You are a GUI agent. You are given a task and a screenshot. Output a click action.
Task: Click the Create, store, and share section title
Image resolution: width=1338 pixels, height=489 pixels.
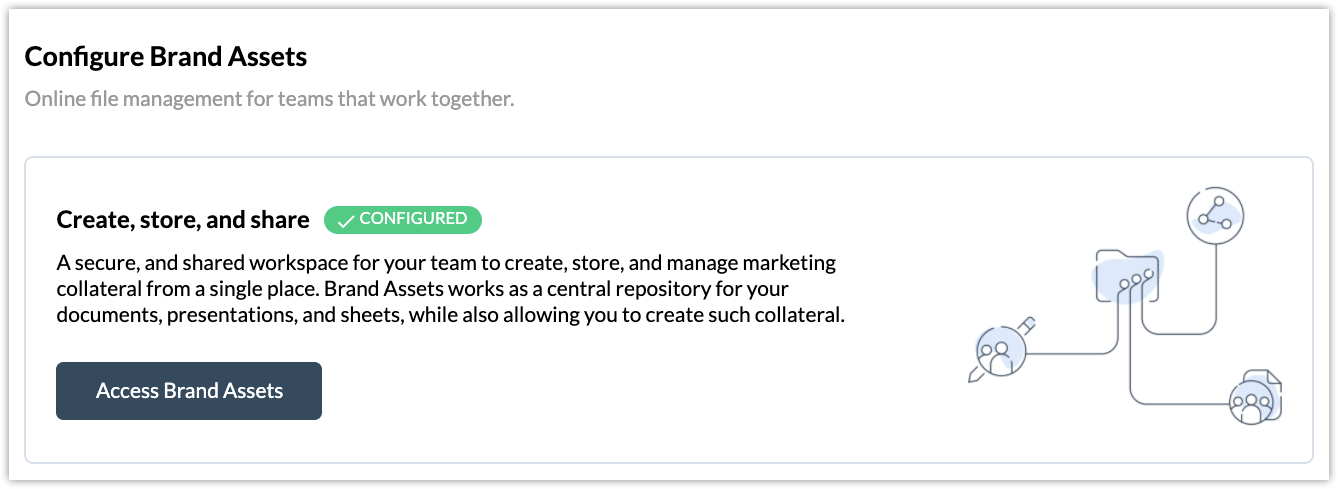pyautogui.click(x=183, y=220)
